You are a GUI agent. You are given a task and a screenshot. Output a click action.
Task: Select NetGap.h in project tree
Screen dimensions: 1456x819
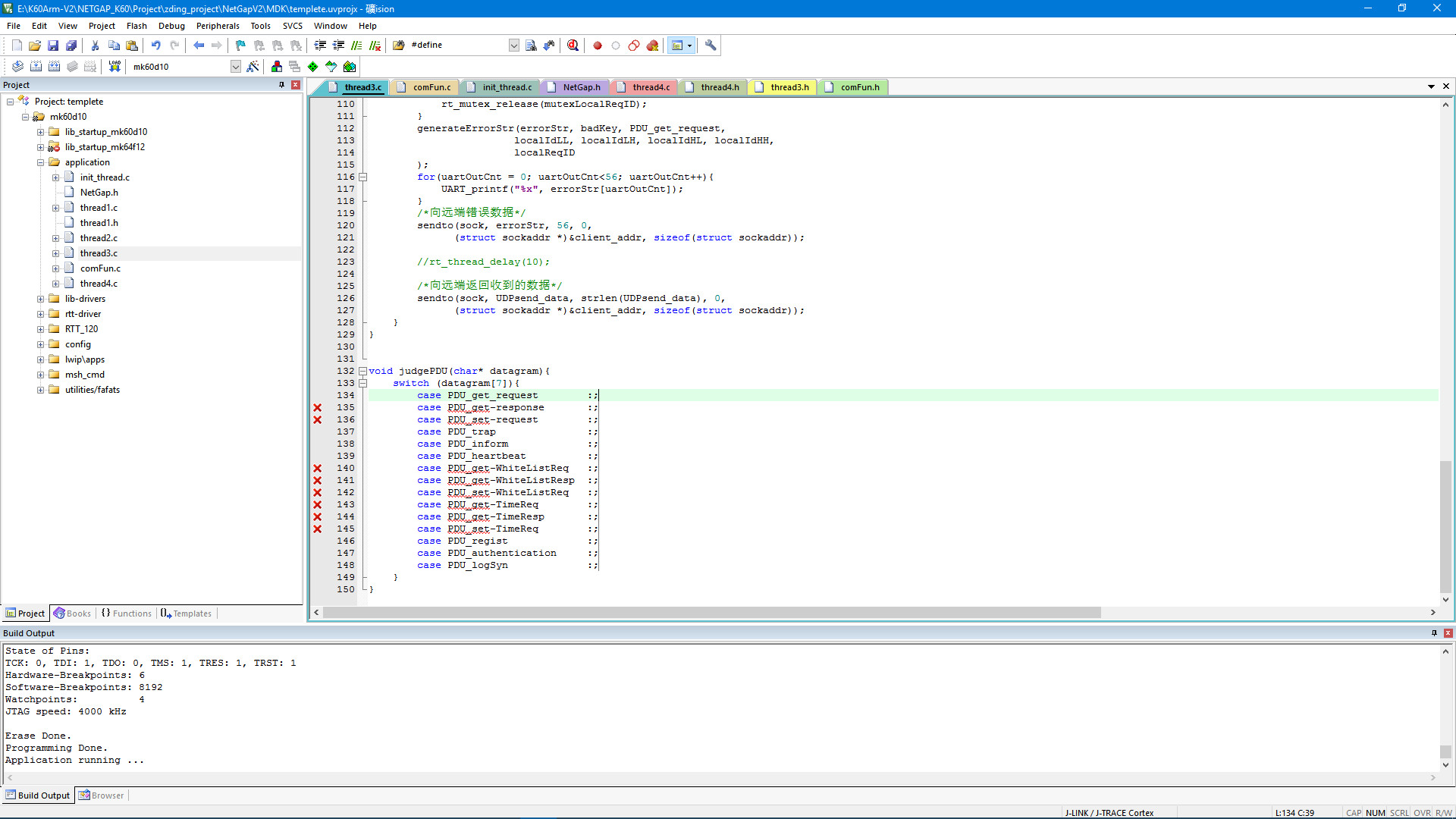tap(99, 193)
